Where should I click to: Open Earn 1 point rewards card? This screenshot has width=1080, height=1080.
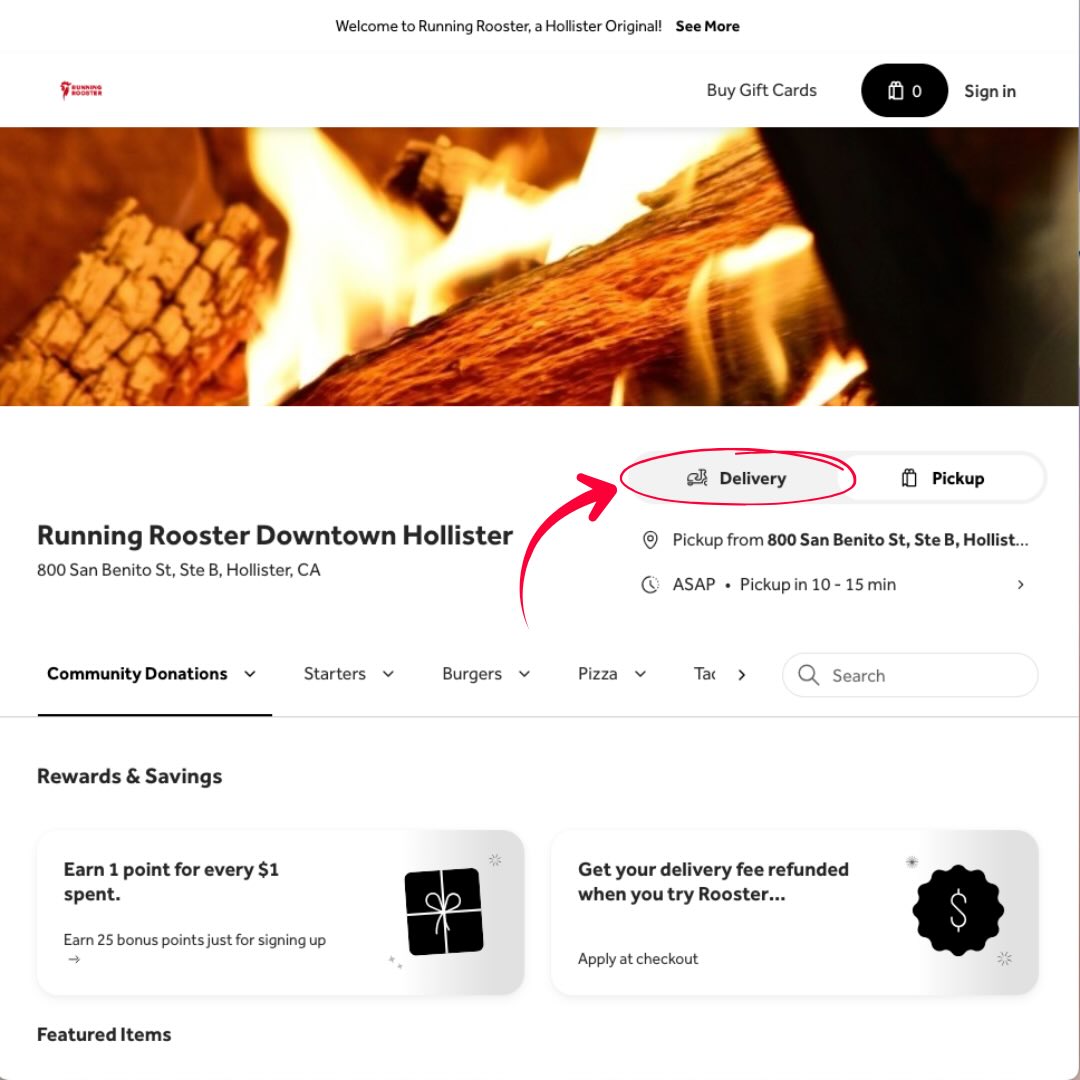[x=280, y=913]
